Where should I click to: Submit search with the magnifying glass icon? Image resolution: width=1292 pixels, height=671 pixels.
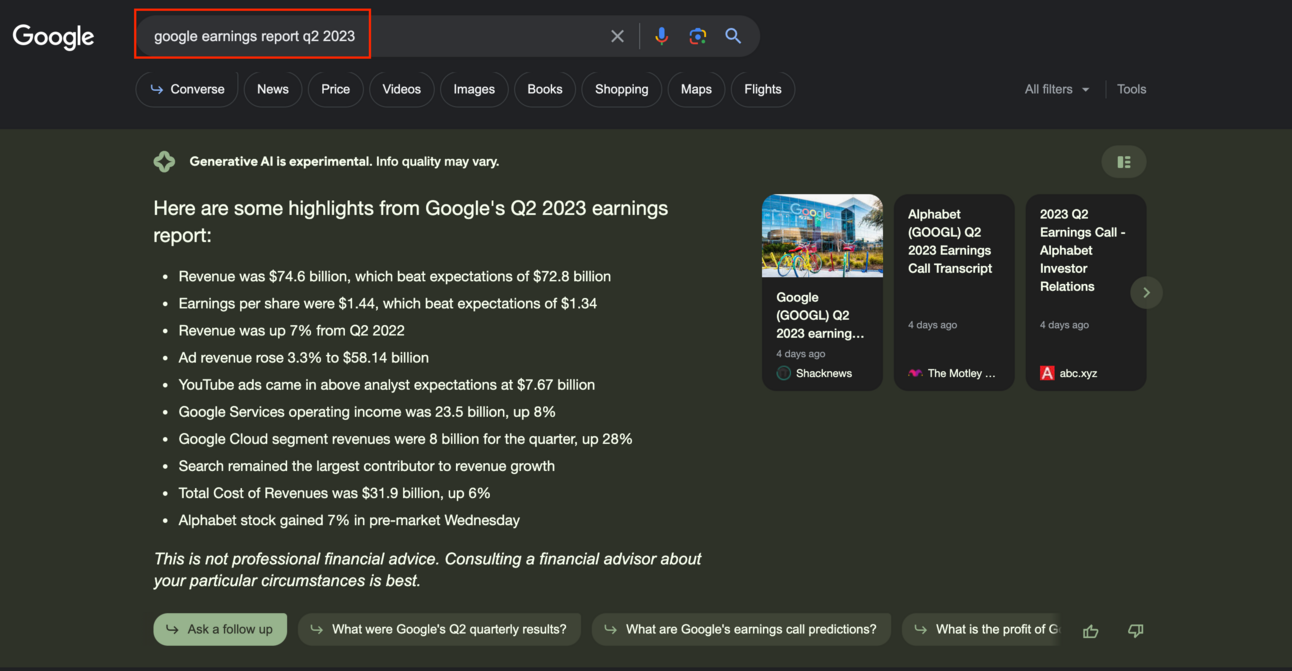[x=733, y=36]
